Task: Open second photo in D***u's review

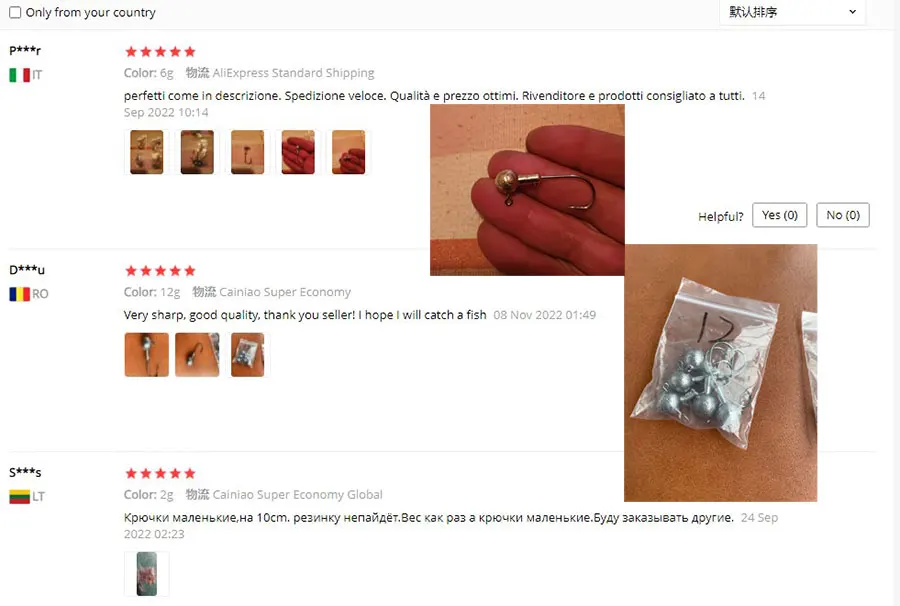Action: coord(197,355)
